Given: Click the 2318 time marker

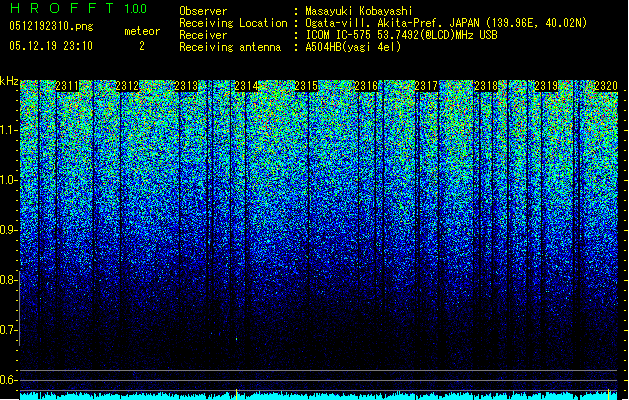Looking at the screenshot, I should (486, 86).
